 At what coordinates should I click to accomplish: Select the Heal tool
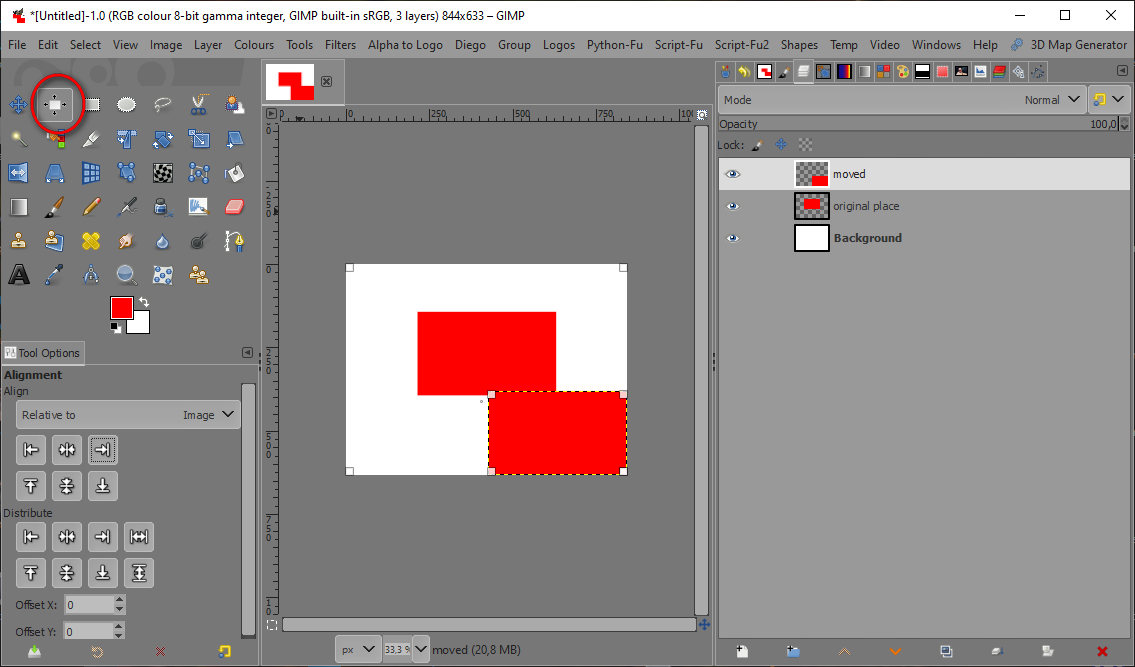tap(91, 241)
